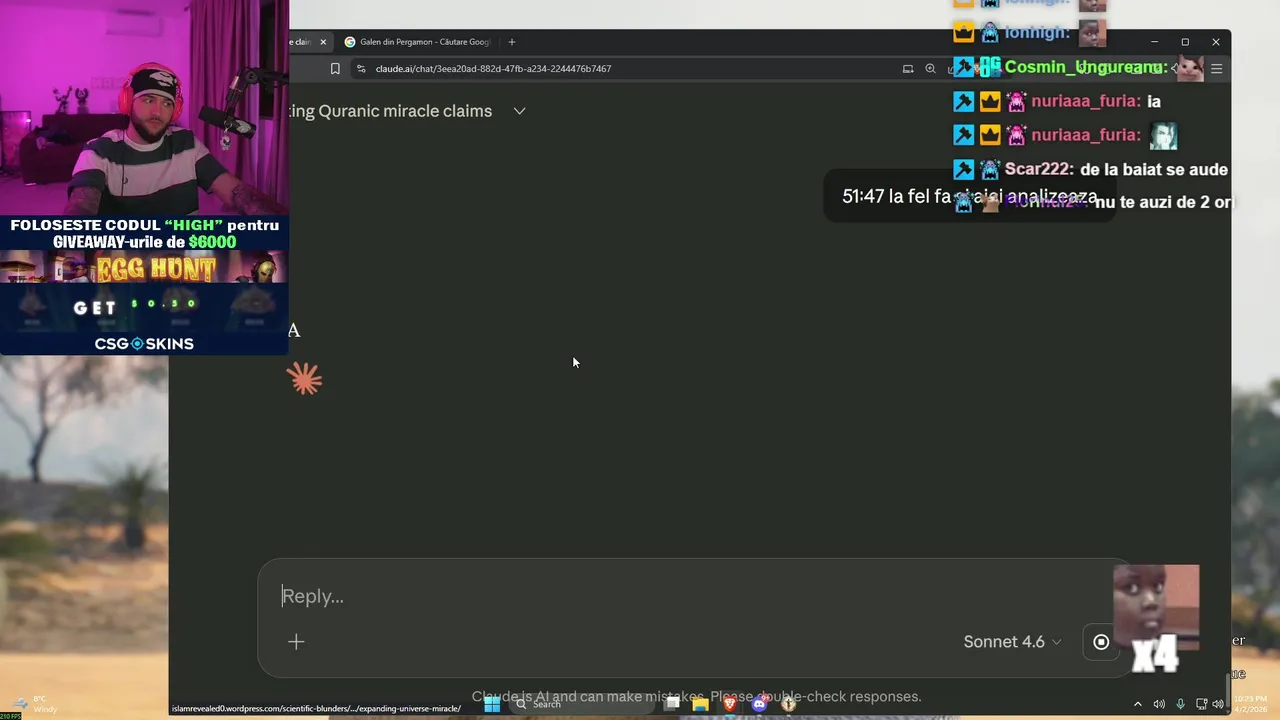This screenshot has width=1280, height=720.
Task: Expand the chat title dropdown chevron
Action: click(519, 111)
